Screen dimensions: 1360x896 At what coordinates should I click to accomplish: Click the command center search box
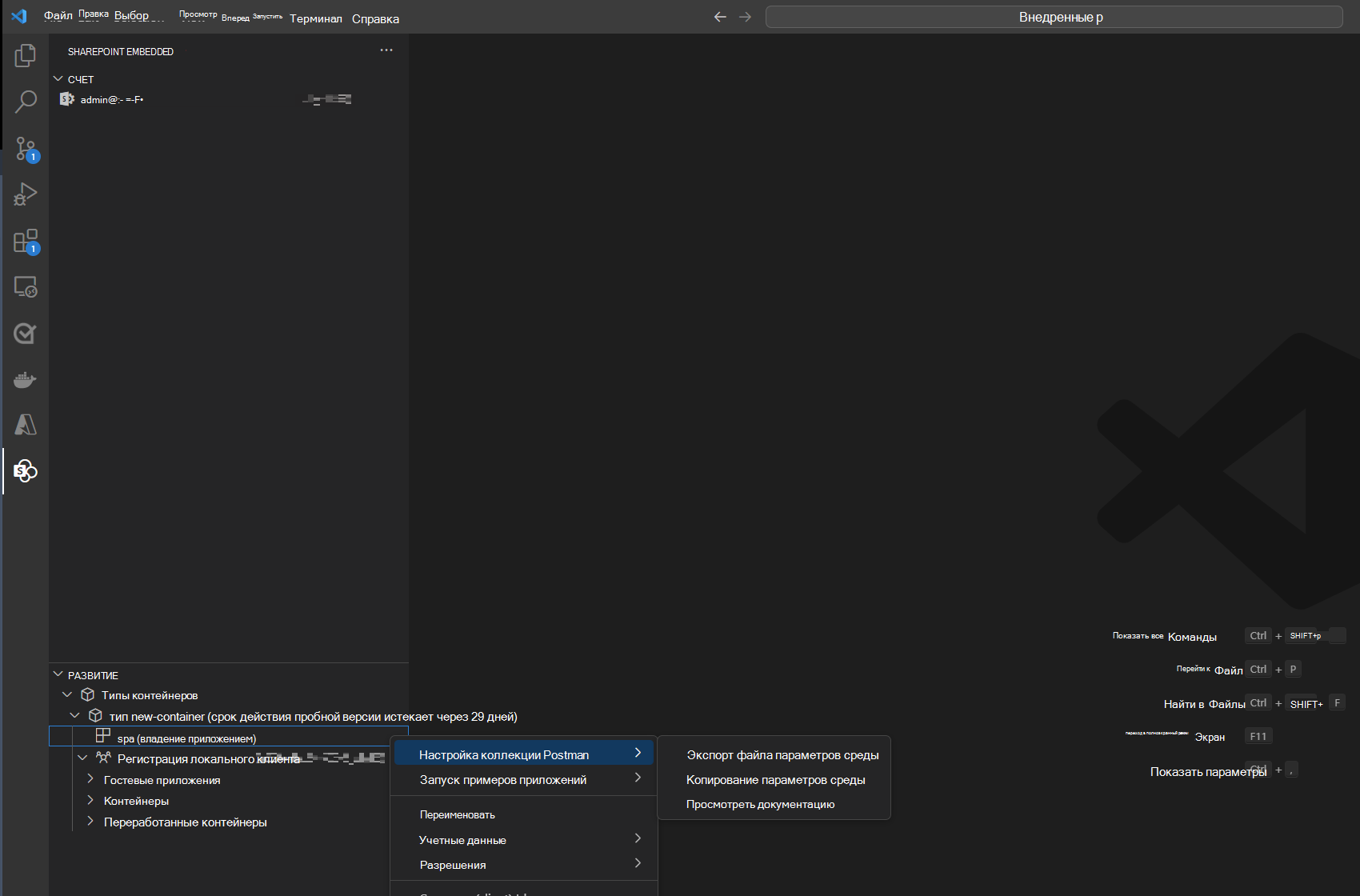click(x=1054, y=17)
